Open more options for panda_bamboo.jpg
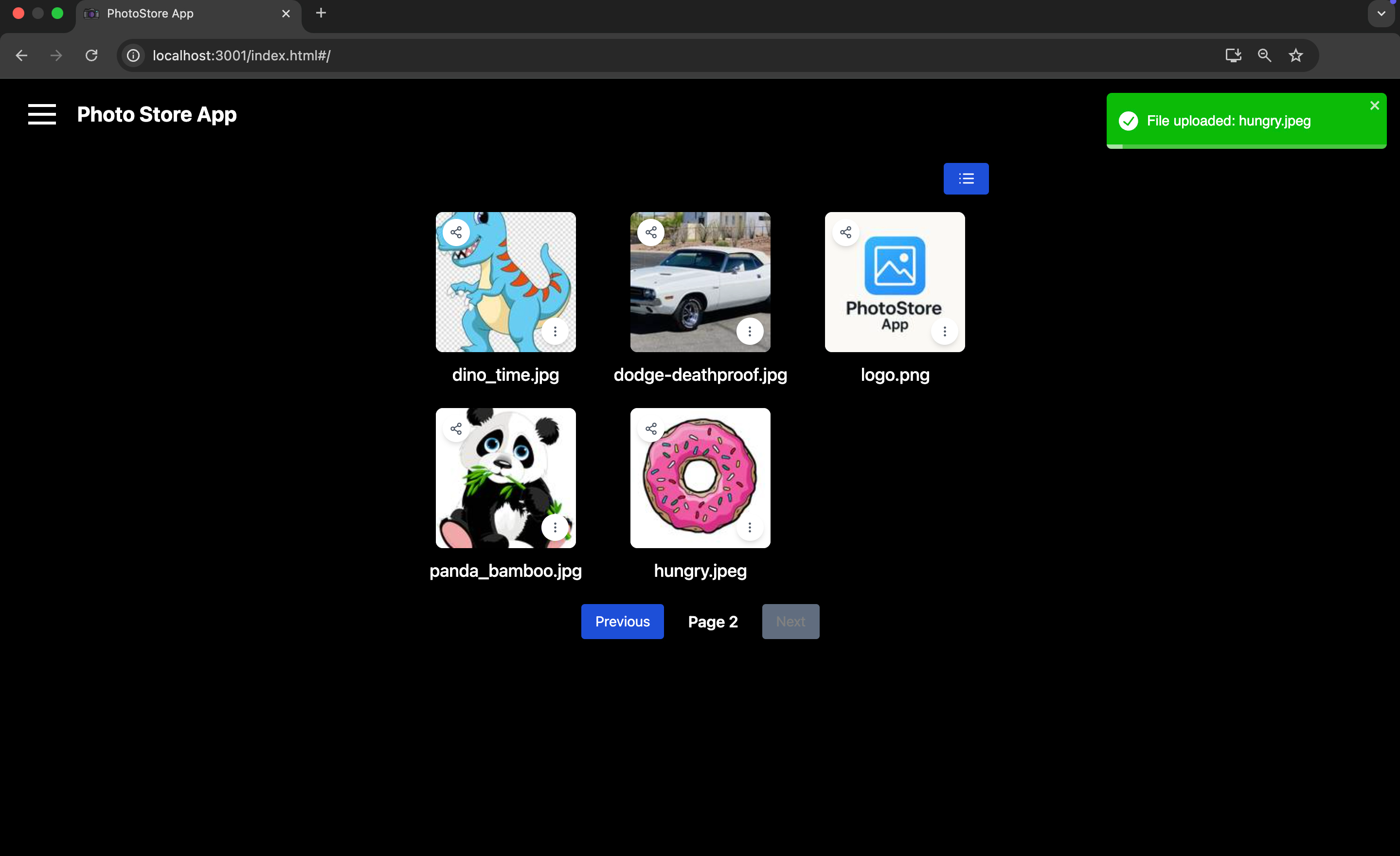Screen dimensions: 1400x856 coord(555,527)
